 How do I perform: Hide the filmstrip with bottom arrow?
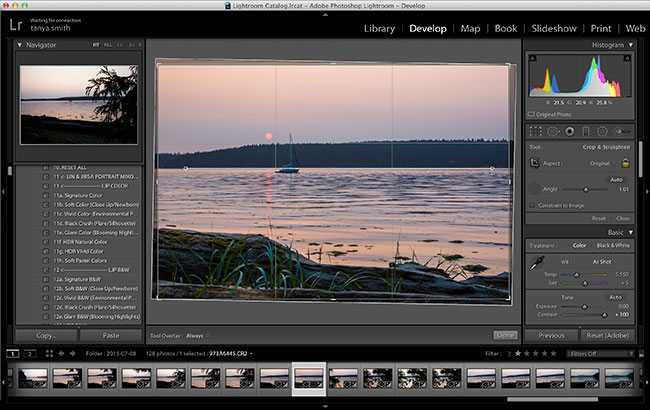325,407
